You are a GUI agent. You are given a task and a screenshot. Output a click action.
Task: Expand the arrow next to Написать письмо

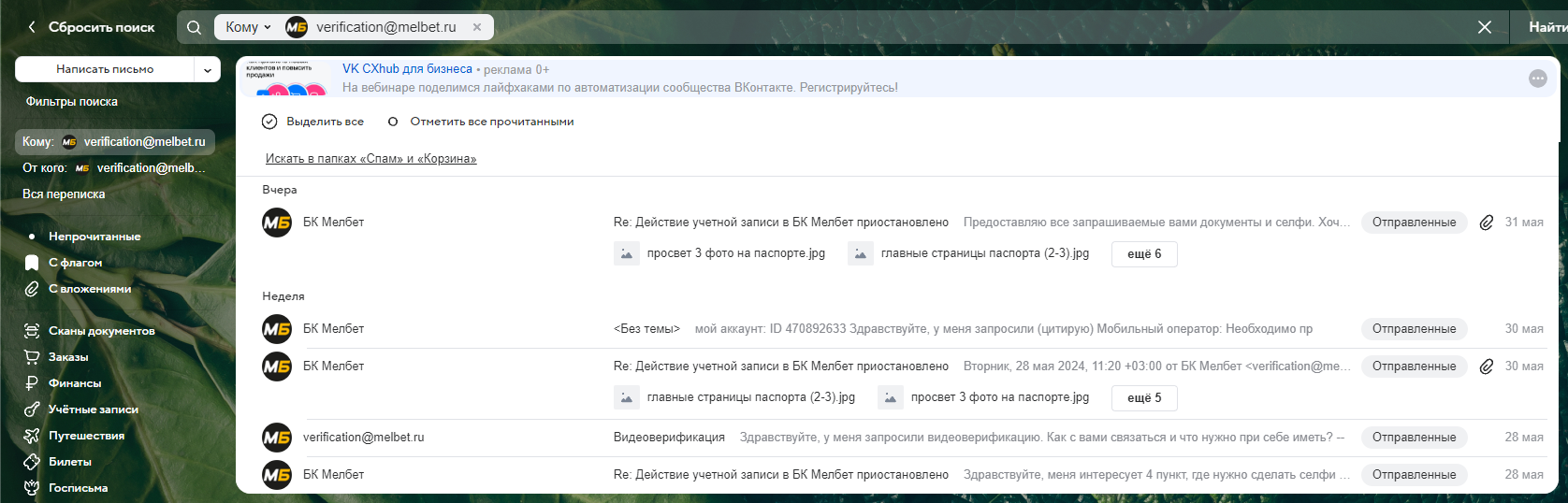[208, 69]
